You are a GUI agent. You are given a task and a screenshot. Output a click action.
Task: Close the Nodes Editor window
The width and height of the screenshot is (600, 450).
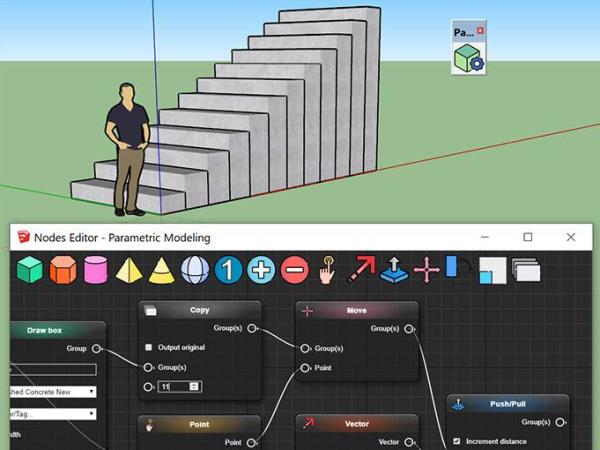click(571, 237)
